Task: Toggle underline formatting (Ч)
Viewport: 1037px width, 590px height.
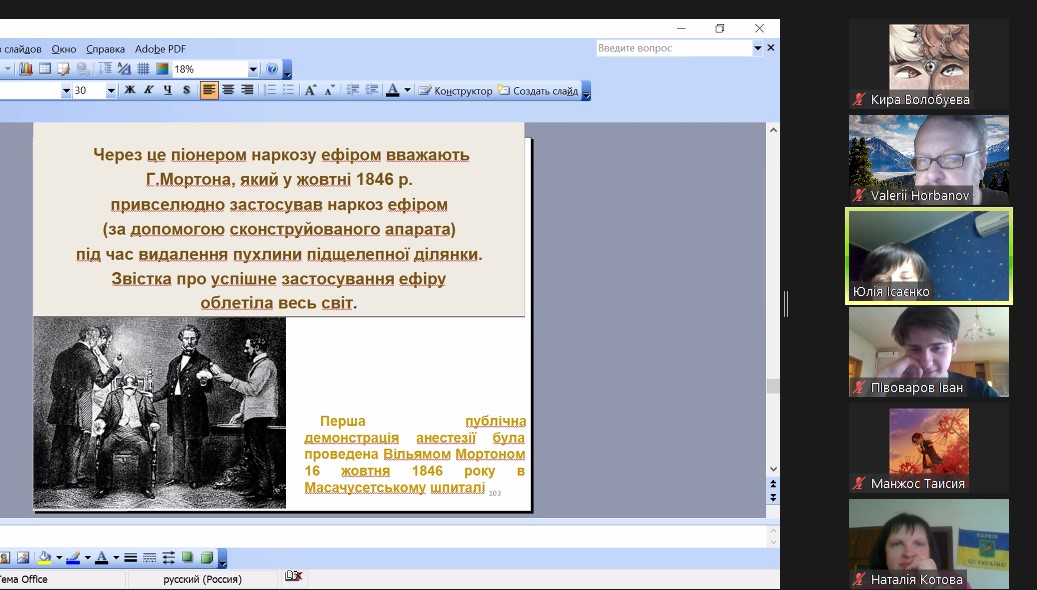Action: pyautogui.click(x=168, y=90)
